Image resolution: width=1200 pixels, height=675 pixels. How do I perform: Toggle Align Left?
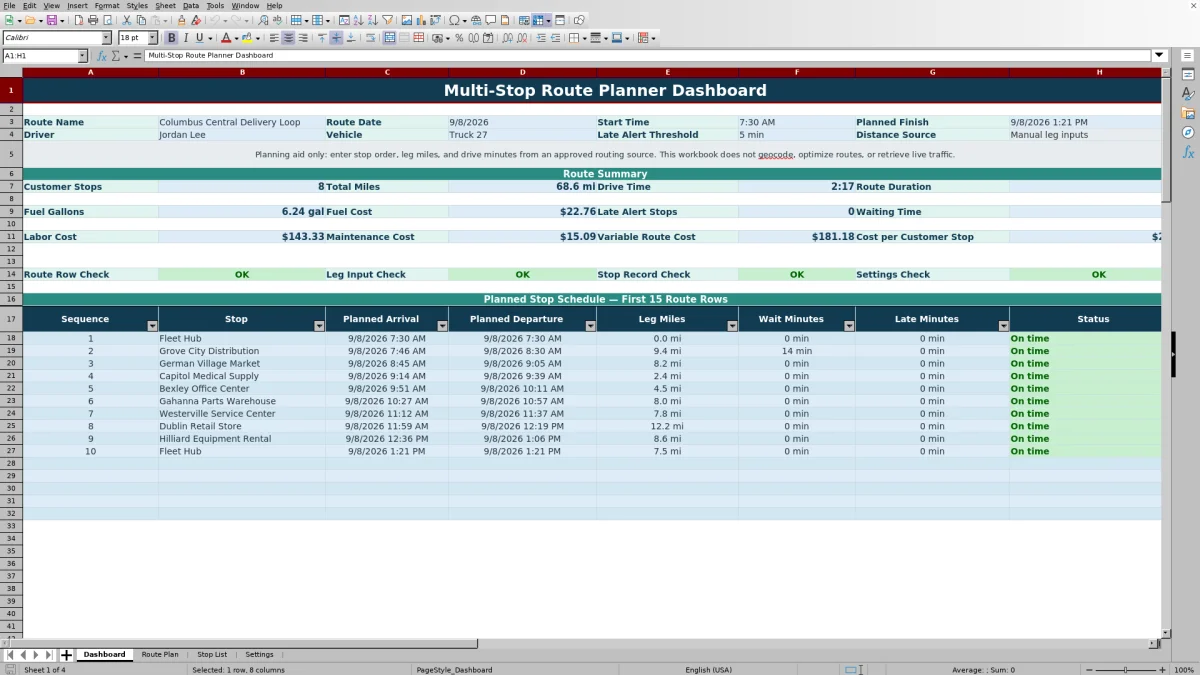274,38
